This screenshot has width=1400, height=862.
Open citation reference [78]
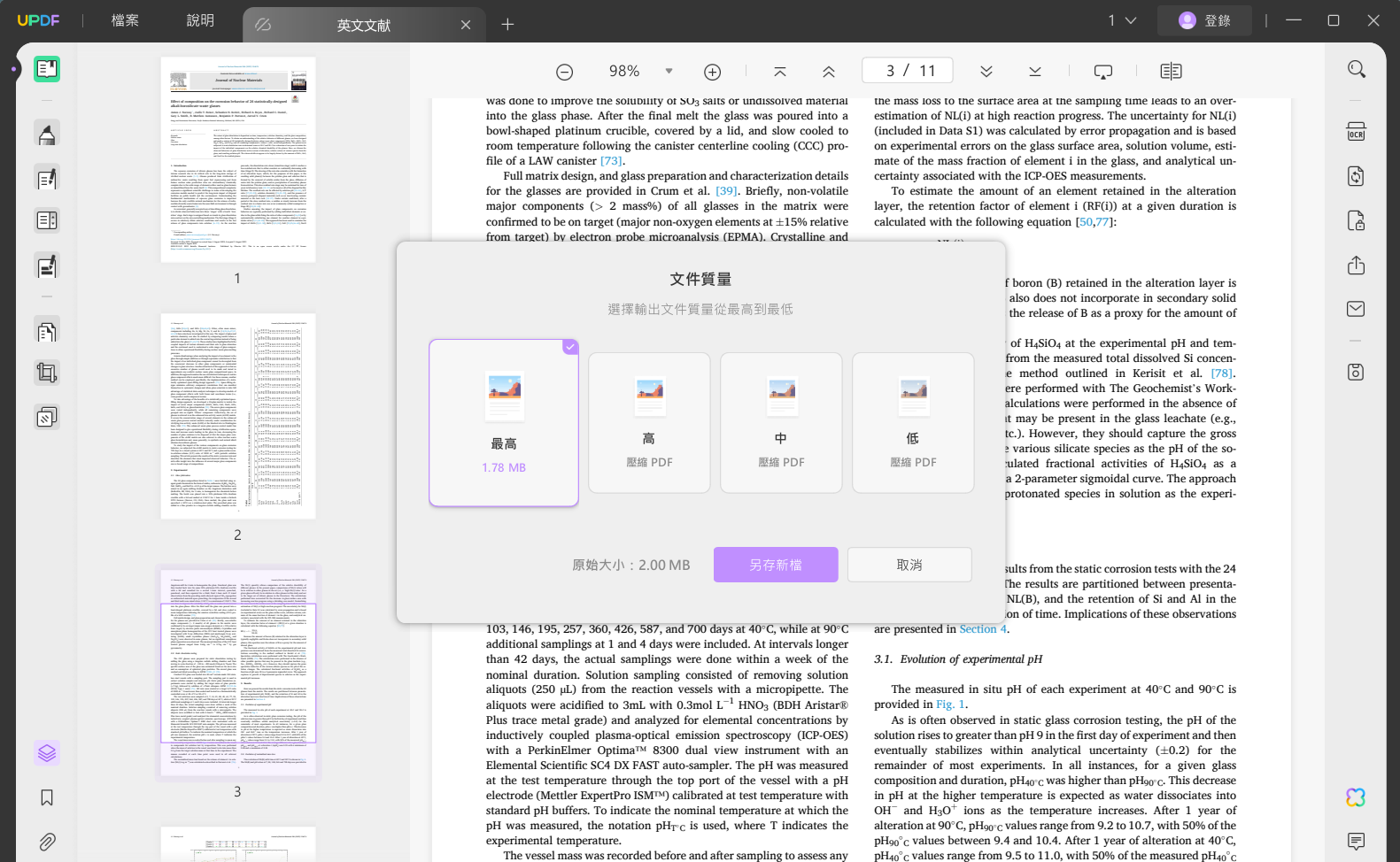[1222, 373]
